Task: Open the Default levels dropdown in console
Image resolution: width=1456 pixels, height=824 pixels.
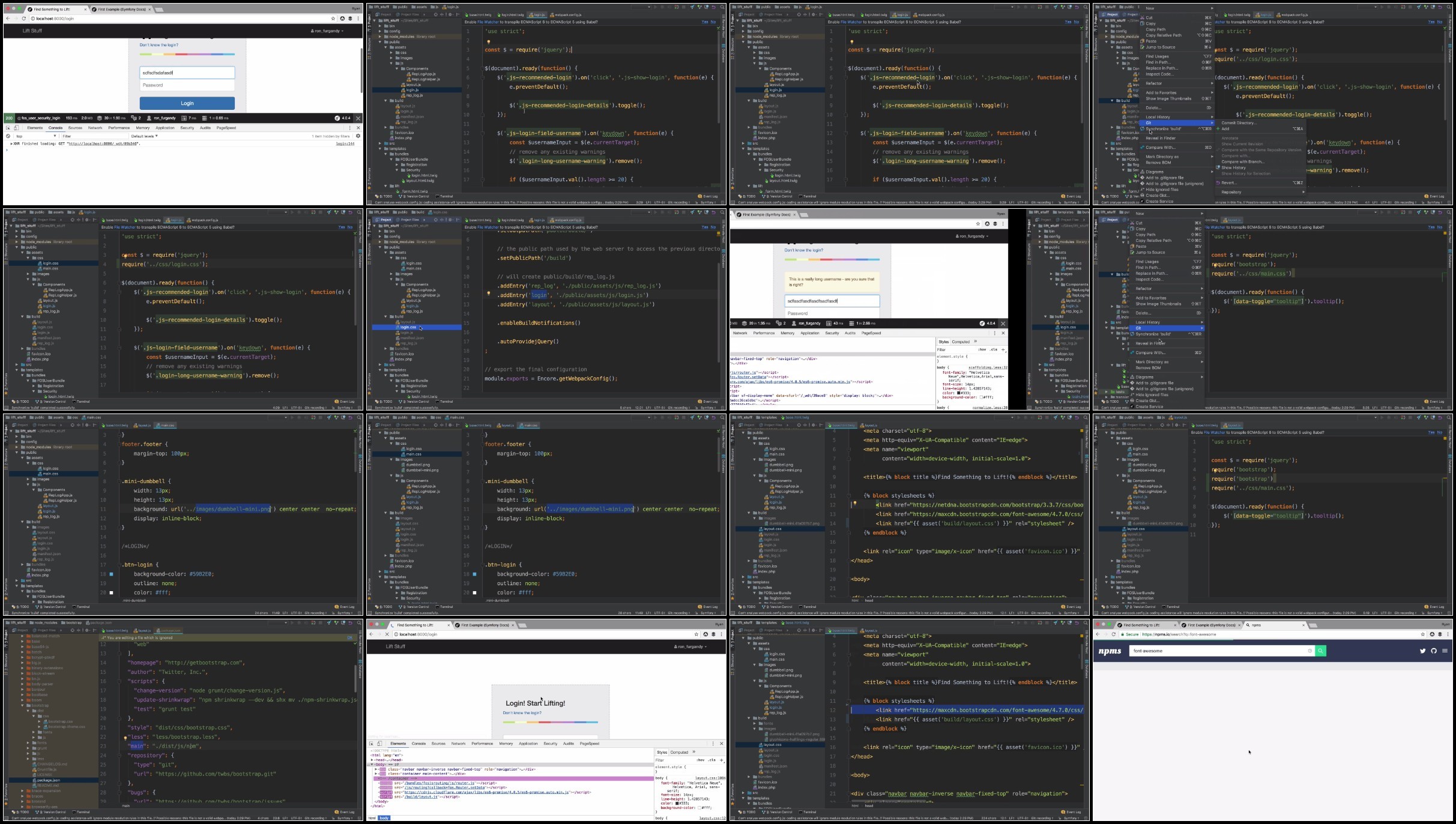Action: (145, 136)
